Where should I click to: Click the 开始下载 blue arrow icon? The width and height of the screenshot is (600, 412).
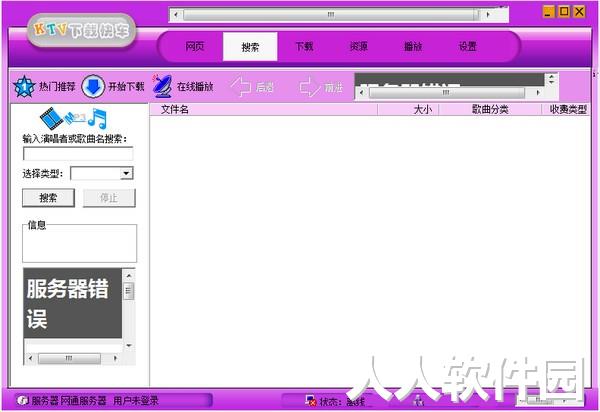[93, 86]
